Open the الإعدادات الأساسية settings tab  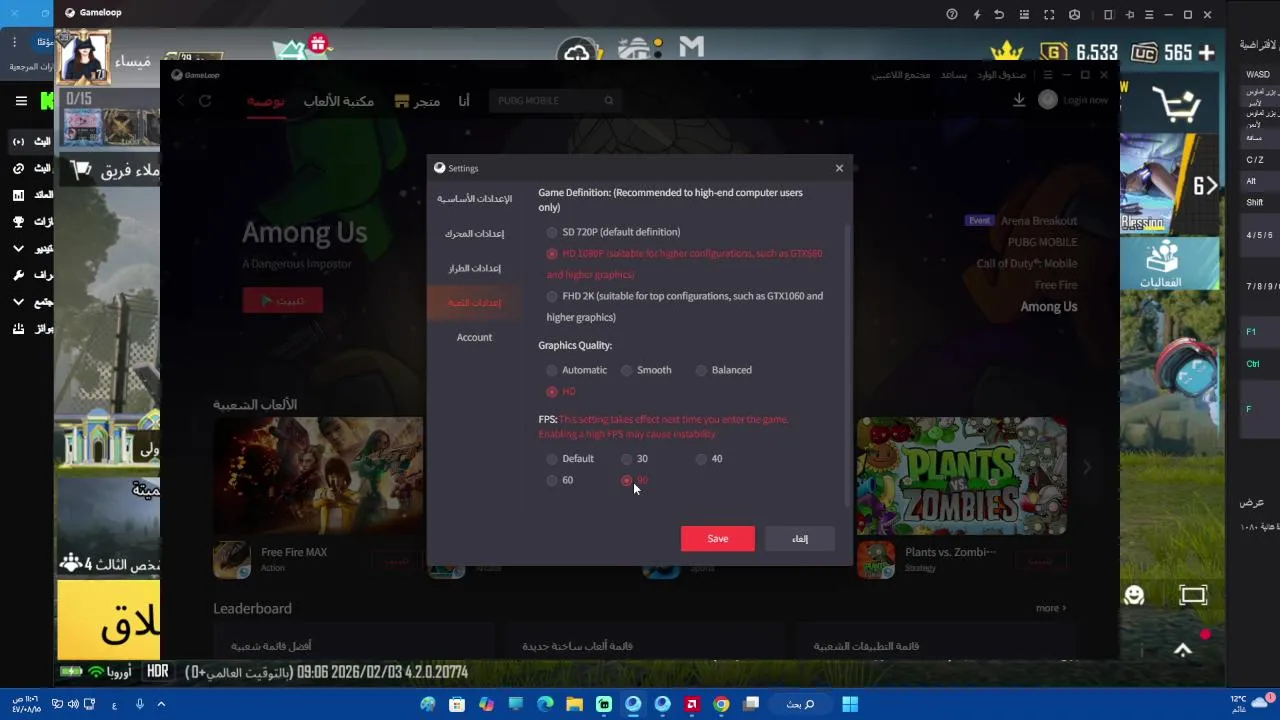click(474, 199)
